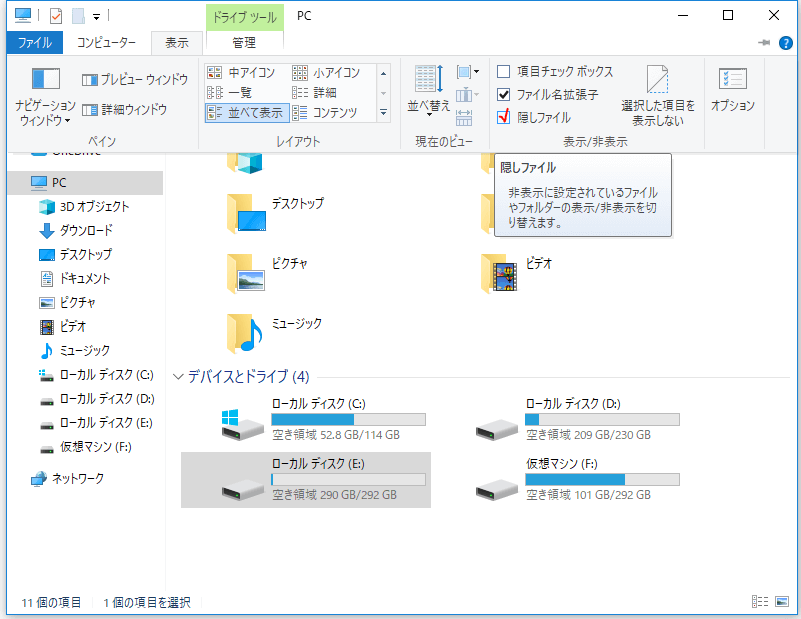Select the ローカル ディスク (E:) drive icon
This screenshot has width=801, height=619.
242,489
